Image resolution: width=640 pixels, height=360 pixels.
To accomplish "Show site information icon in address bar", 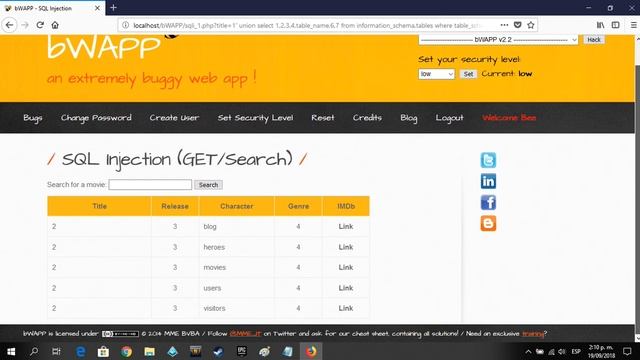I will [125, 25].
